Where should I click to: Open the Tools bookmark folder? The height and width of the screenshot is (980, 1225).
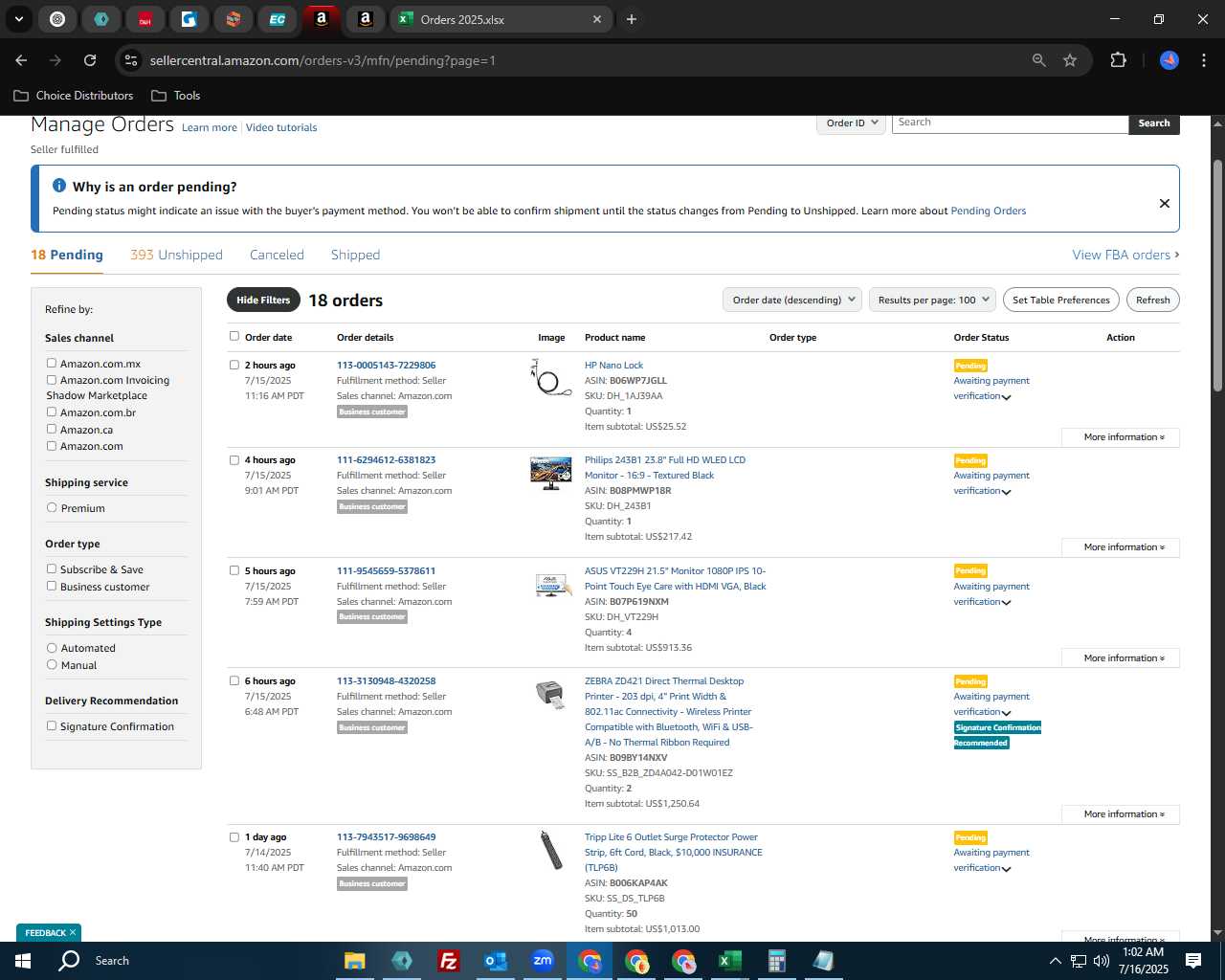pos(176,96)
